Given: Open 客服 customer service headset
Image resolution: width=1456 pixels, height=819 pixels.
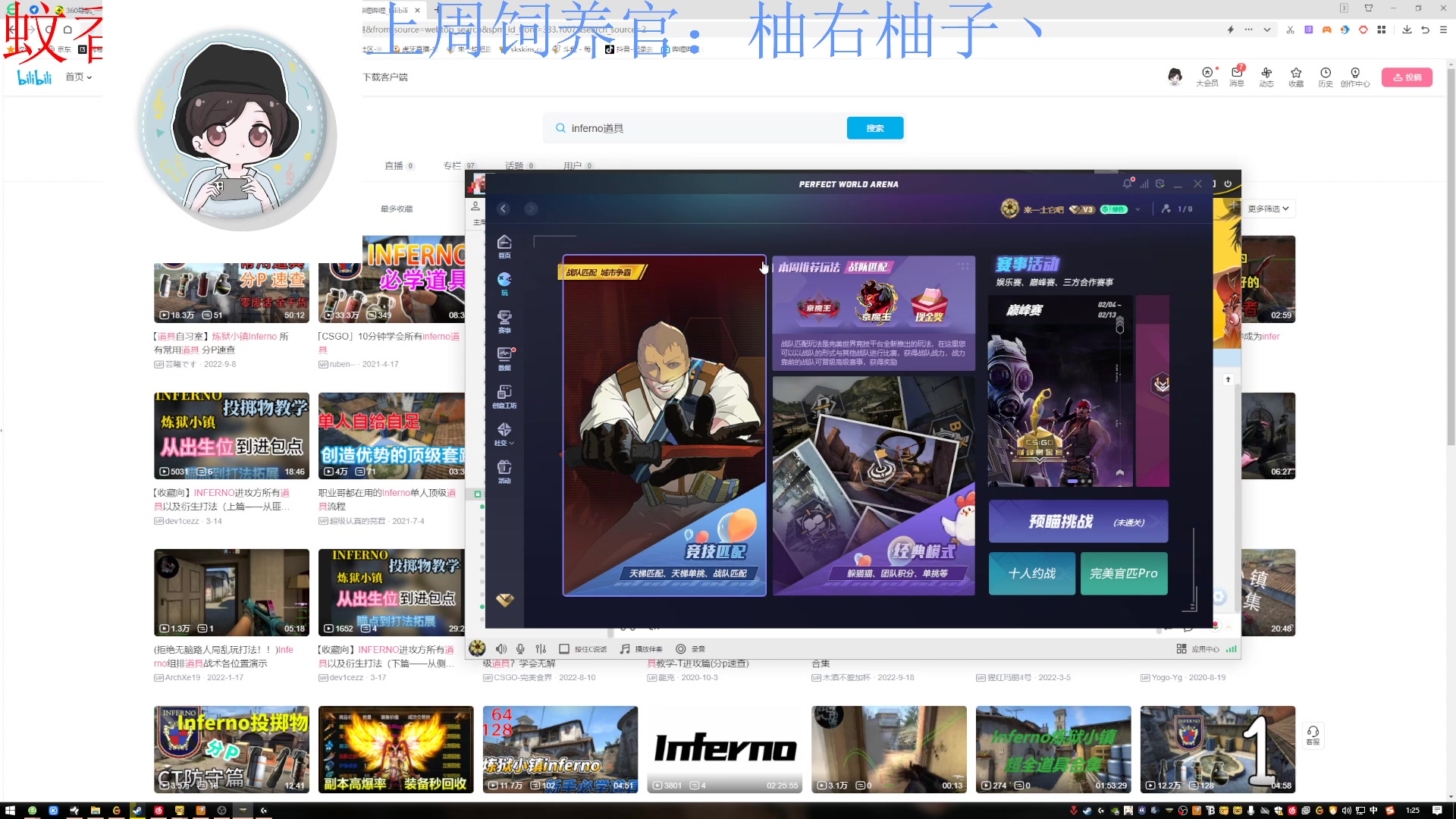Looking at the screenshot, I should [1313, 735].
